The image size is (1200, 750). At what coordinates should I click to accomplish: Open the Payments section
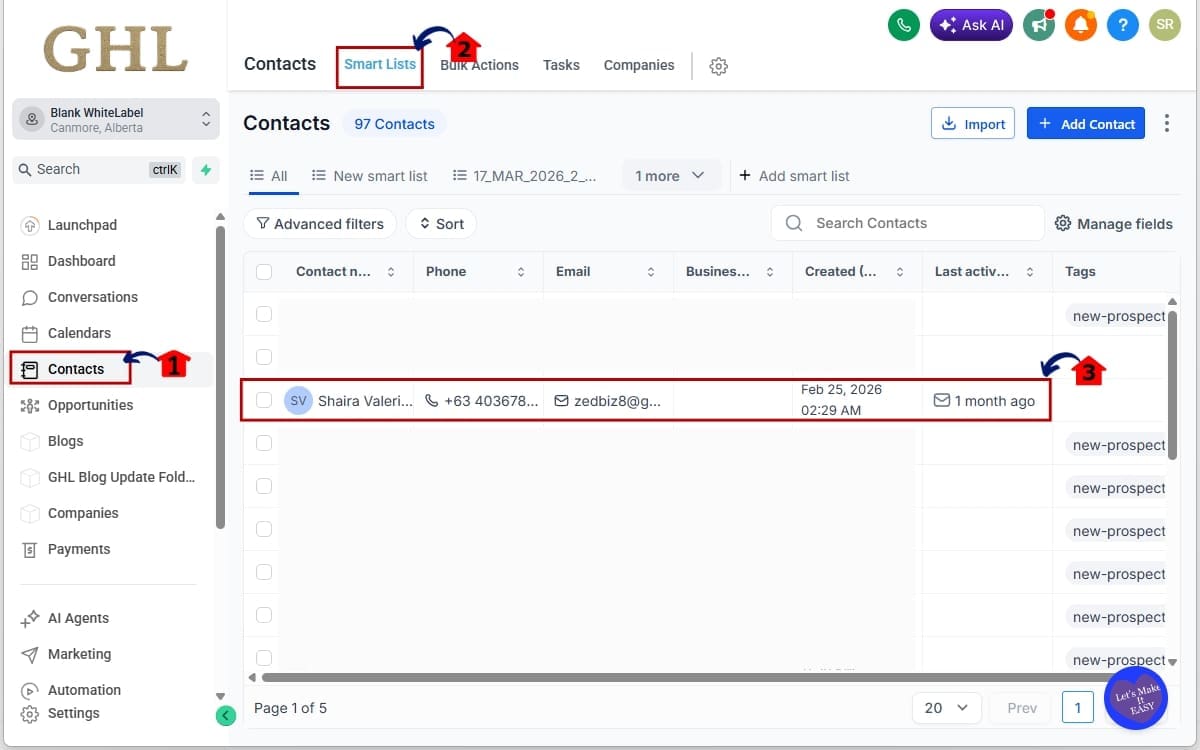click(79, 549)
